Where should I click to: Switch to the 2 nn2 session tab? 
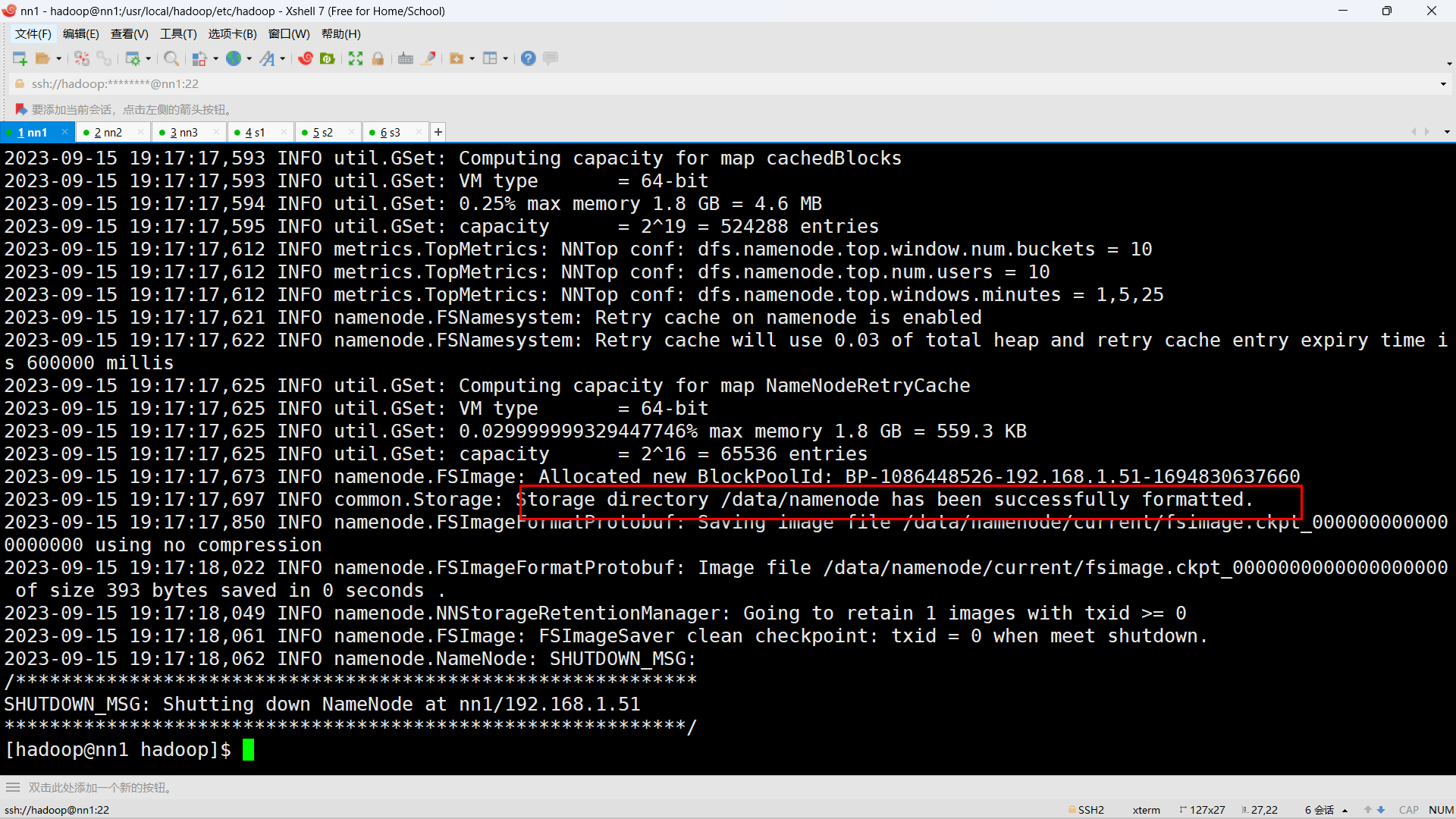click(108, 132)
